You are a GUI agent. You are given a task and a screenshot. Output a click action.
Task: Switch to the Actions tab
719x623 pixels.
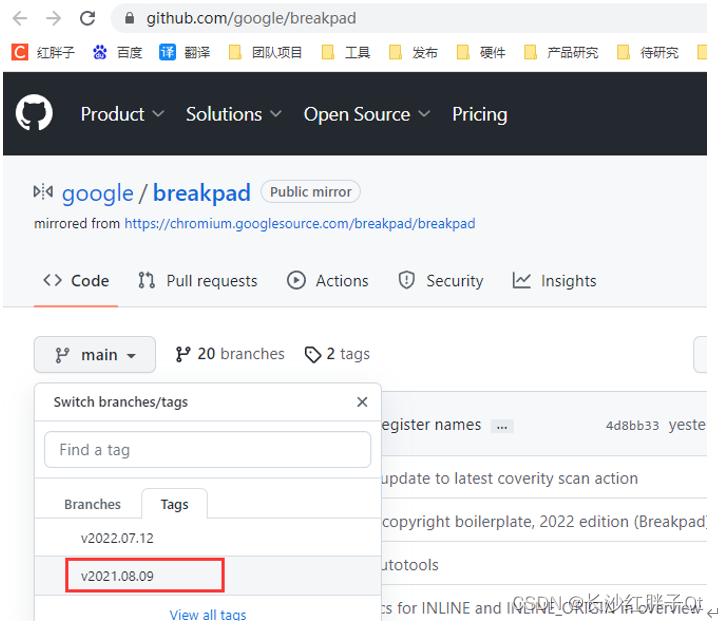tap(328, 281)
